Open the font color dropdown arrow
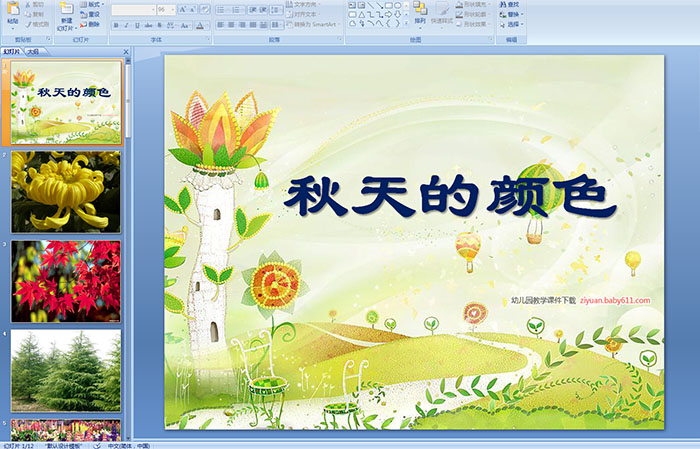This screenshot has height=449, width=700. [207, 25]
